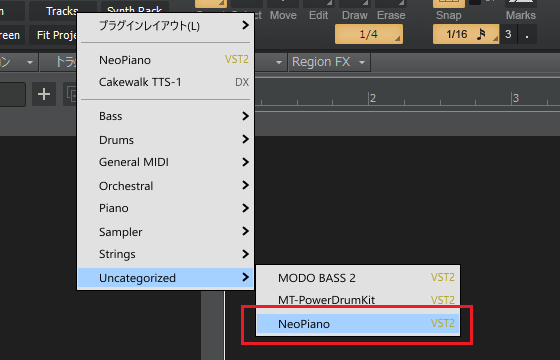Image resolution: width=560 pixels, height=360 pixels.
Task: Open the 1/16 snap resolution dropdown
Action: [466, 34]
